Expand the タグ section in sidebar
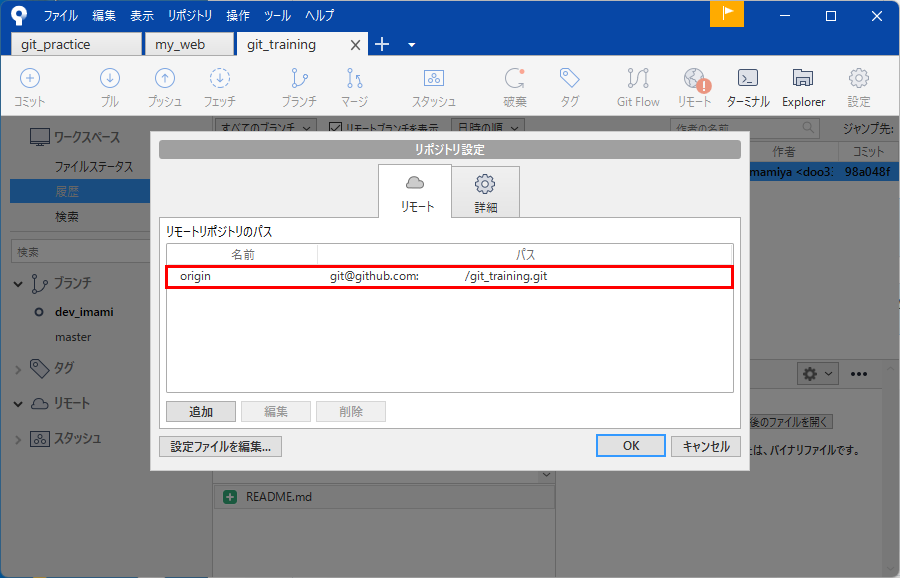The height and width of the screenshot is (578, 900). [19, 369]
